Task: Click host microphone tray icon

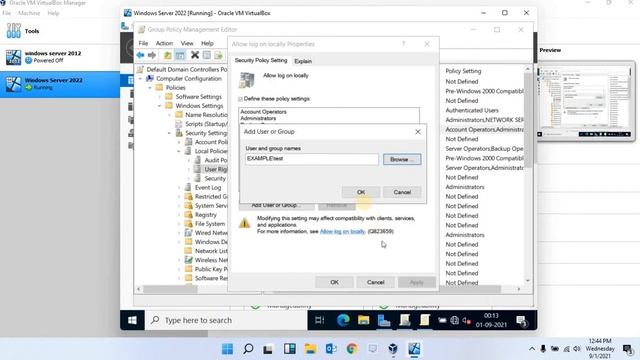Action: click(x=543, y=349)
